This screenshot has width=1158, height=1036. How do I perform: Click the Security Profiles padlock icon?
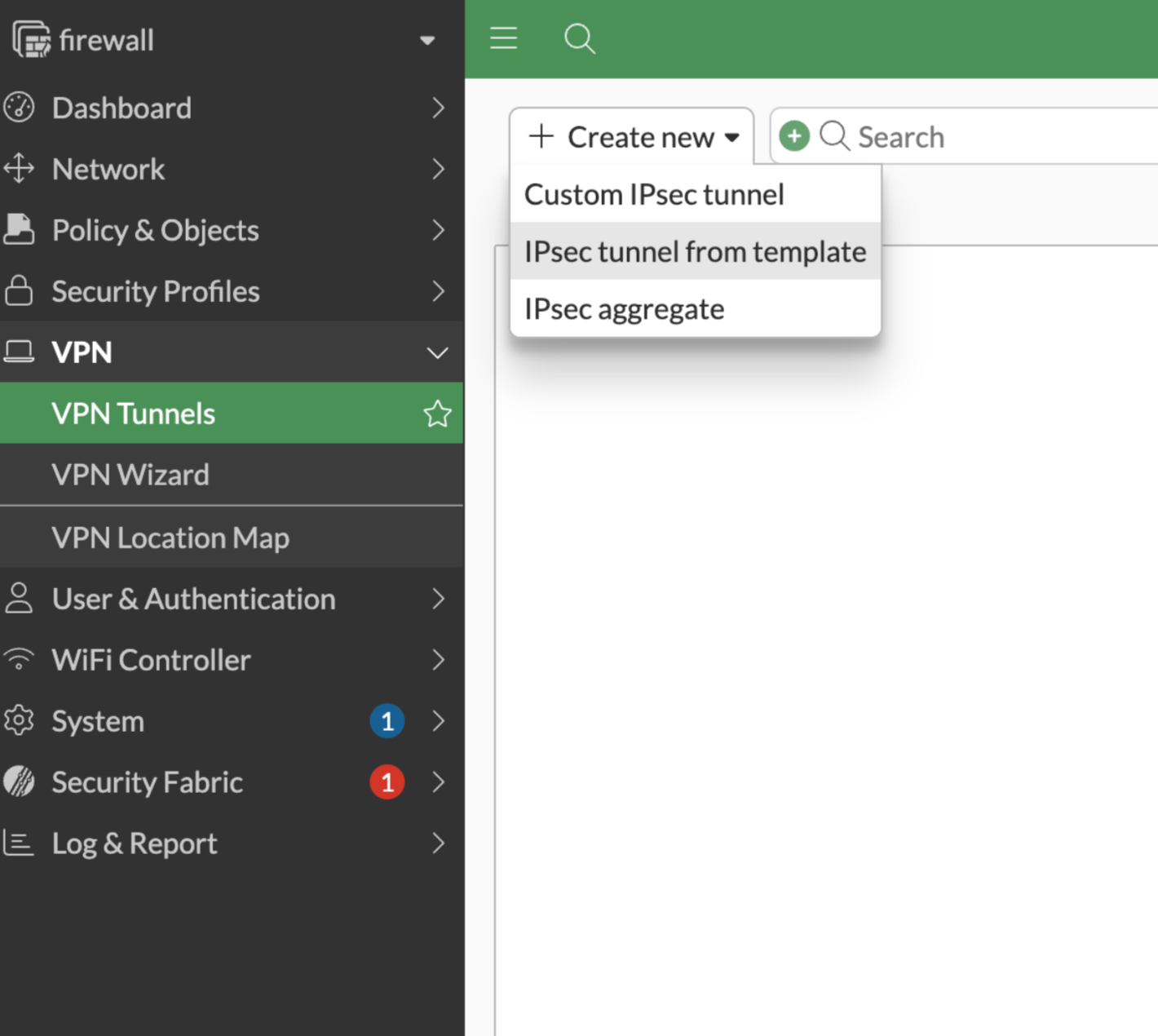(x=20, y=290)
